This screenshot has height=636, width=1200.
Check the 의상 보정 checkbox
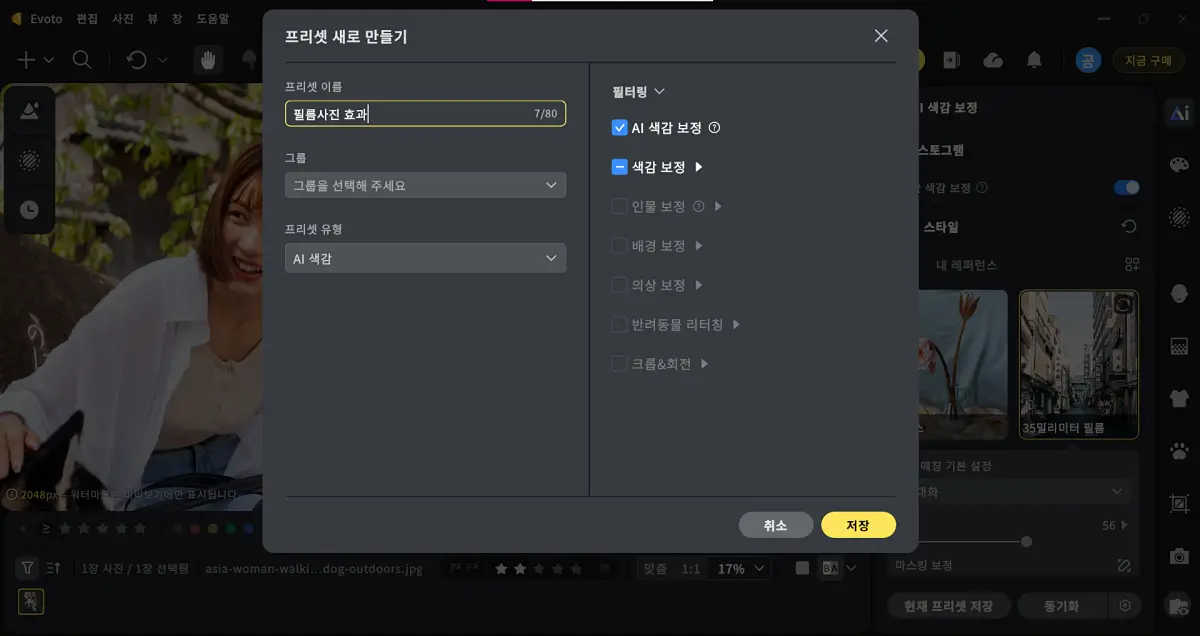point(619,285)
